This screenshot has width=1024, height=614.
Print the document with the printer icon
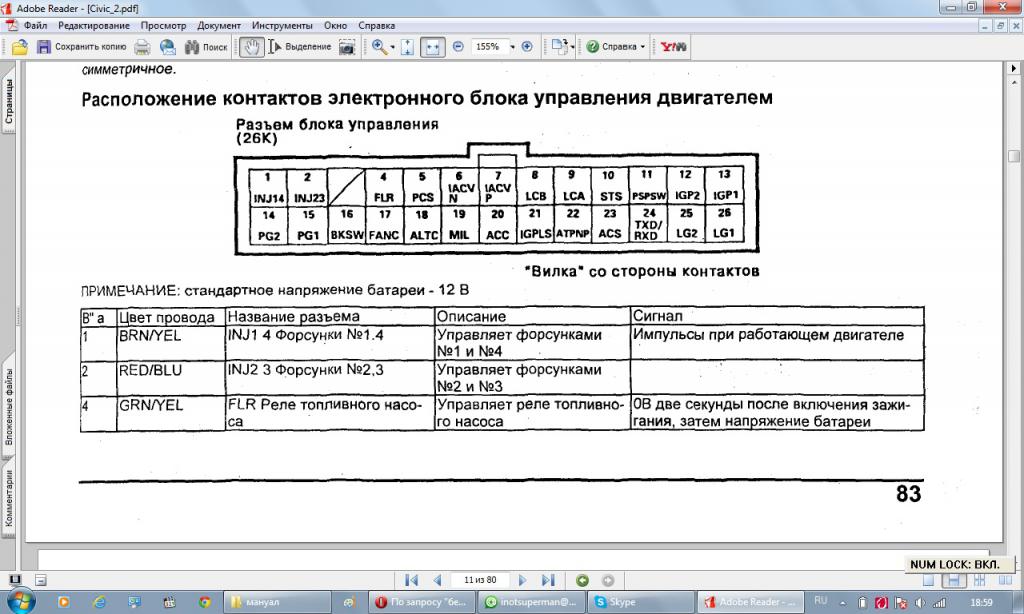coord(142,47)
